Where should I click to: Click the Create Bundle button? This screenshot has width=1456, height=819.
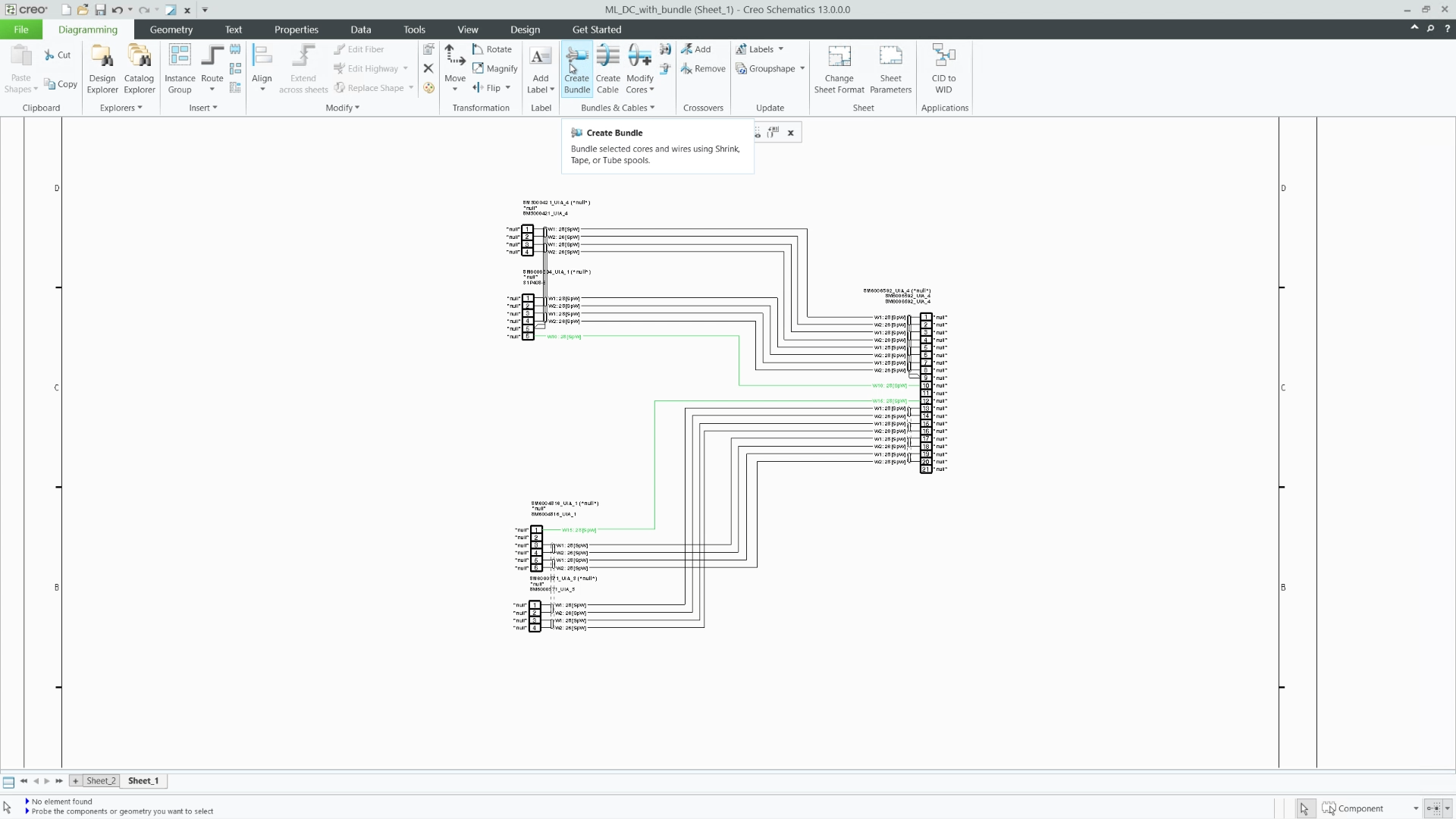click(577, 69)
